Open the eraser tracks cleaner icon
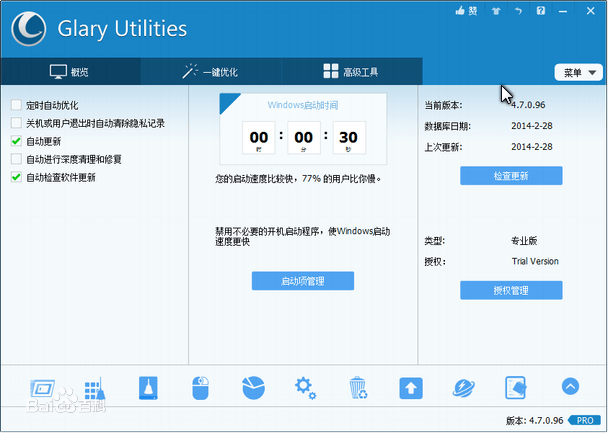This screenshot has height=433, width=608. (516, 388)
